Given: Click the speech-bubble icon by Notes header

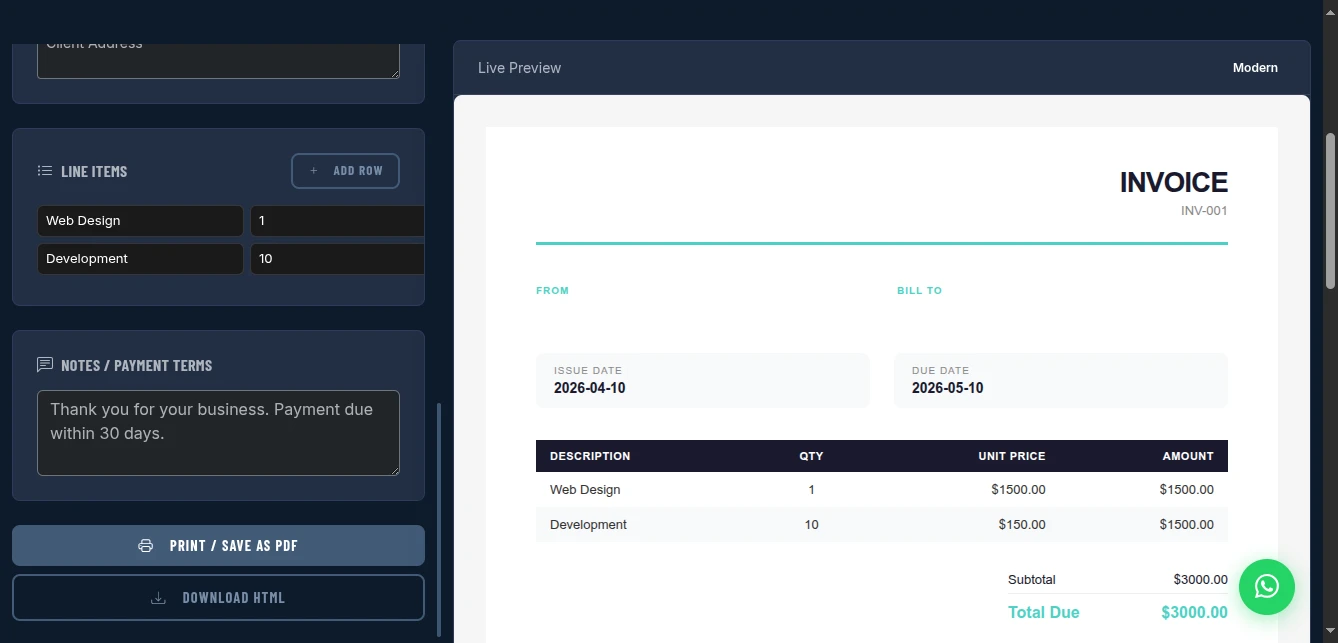Looking at the screenshot, I should point(44,364).
